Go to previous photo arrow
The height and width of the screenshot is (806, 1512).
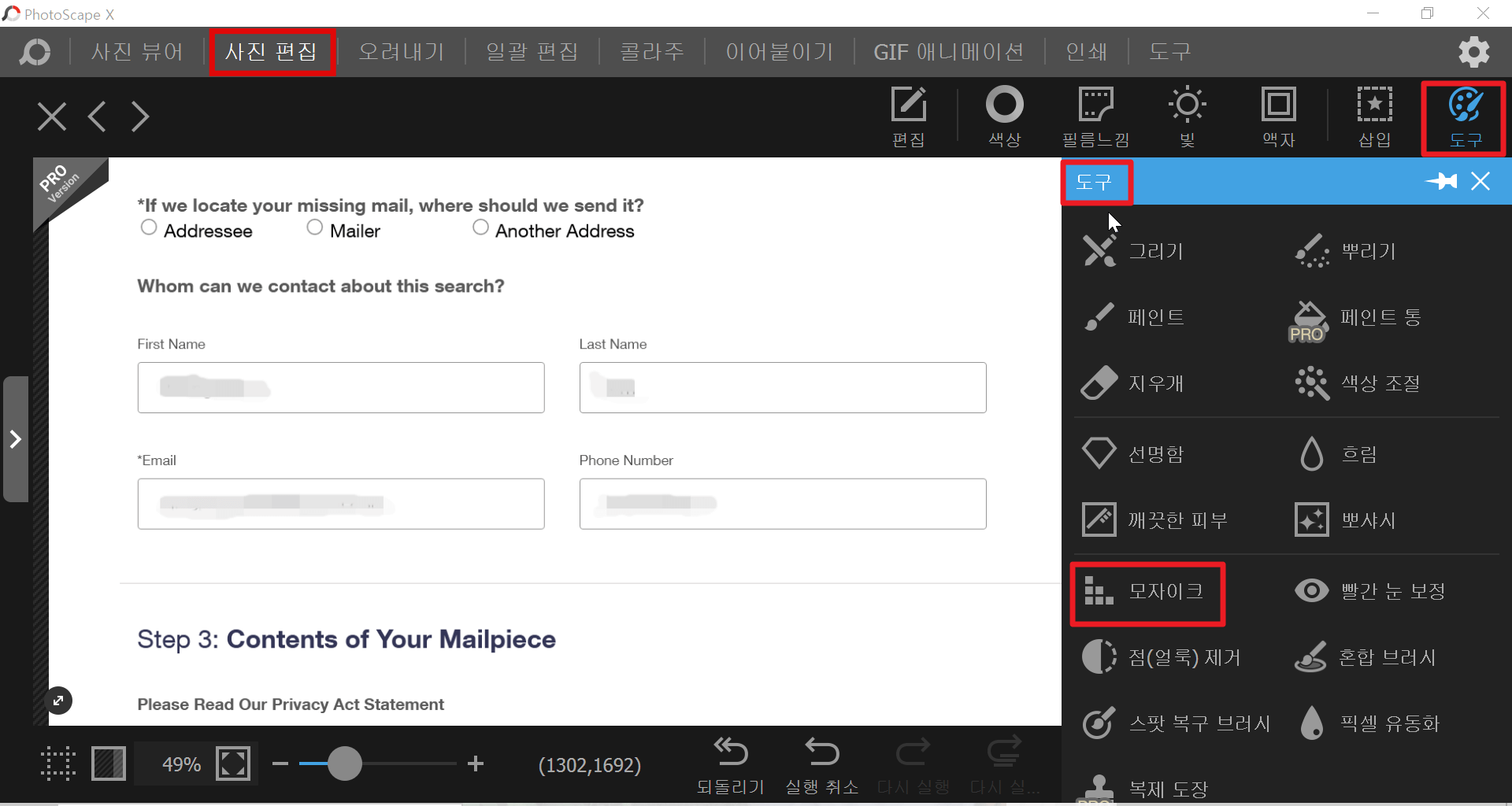(x=97, y=116)
